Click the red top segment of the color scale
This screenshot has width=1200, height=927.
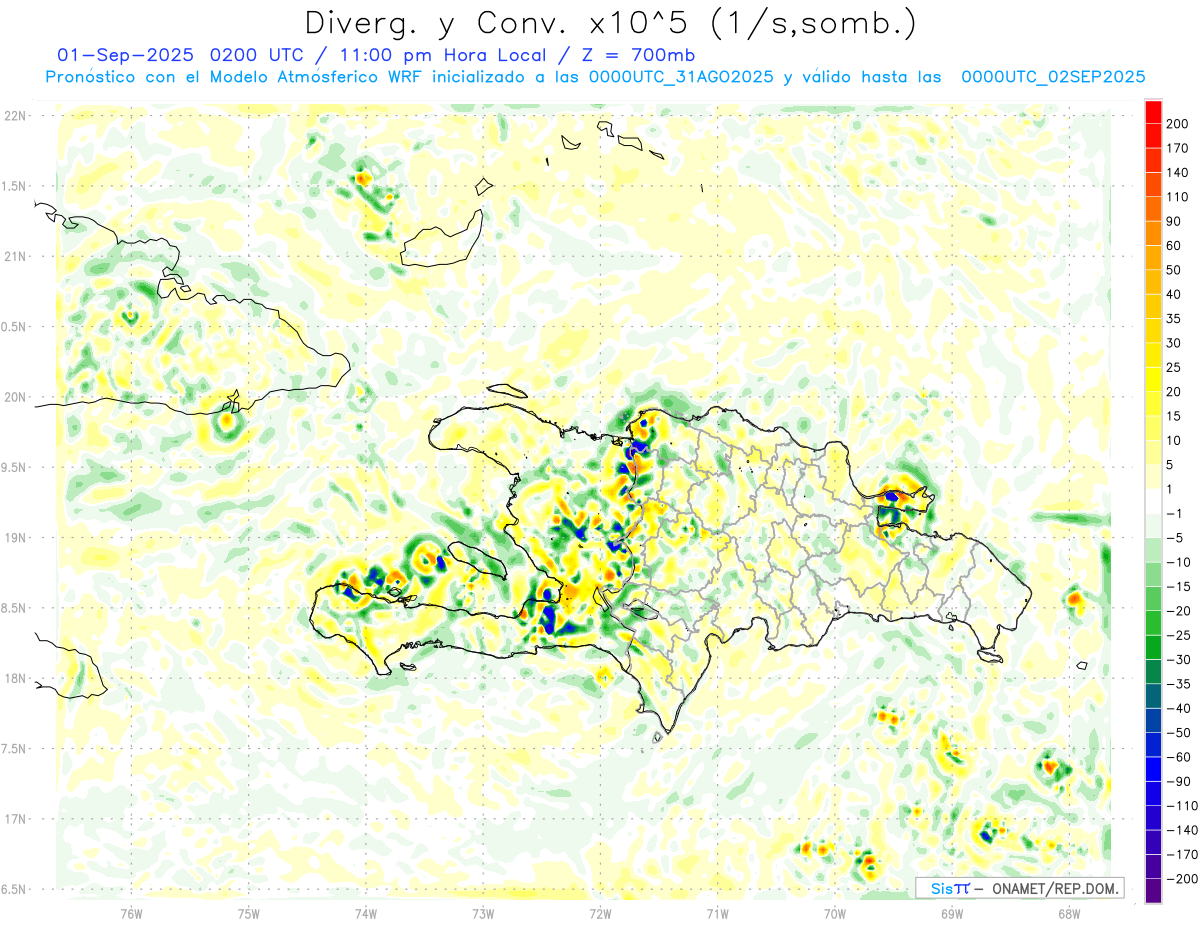coord(1153,112)
